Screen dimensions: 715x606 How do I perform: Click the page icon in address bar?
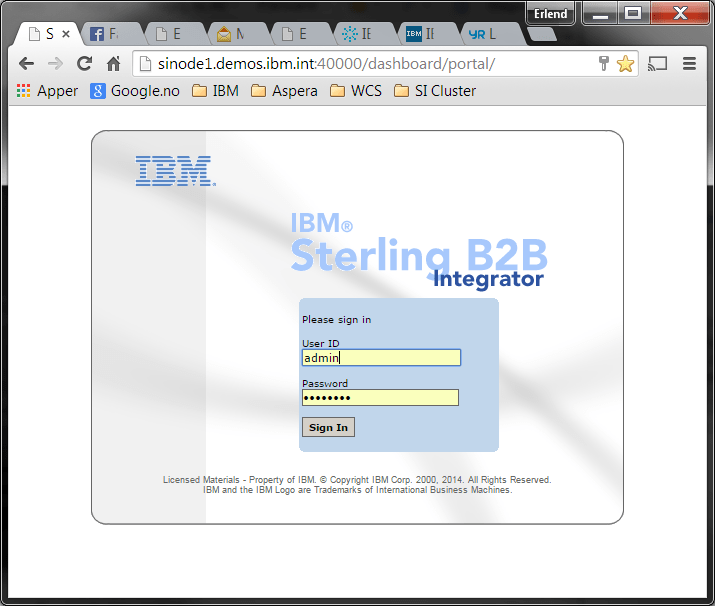[145, 63]
